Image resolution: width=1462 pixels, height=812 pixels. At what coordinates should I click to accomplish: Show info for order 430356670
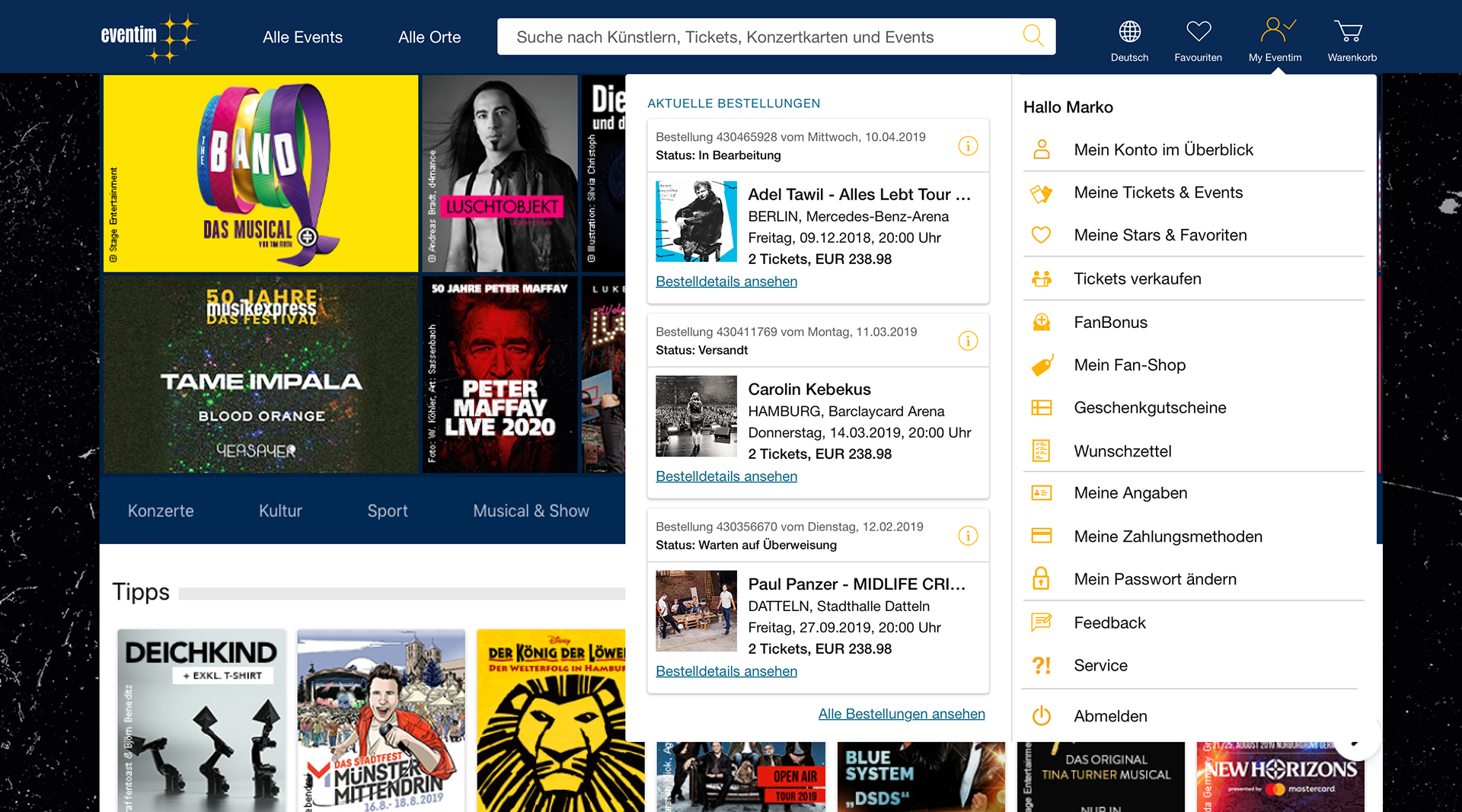(968, 536)
